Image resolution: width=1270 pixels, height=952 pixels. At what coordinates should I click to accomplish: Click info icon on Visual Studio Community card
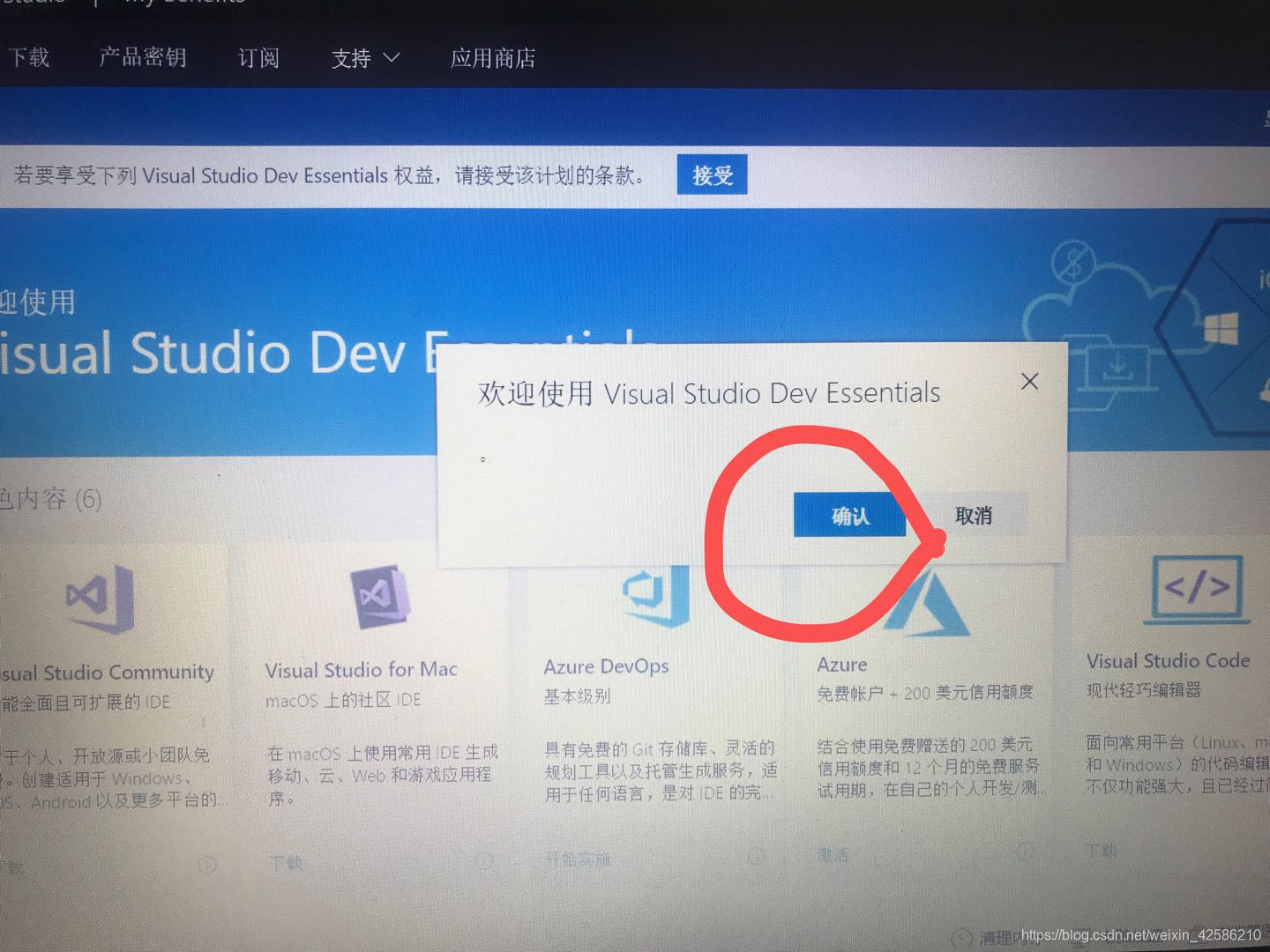(207, 864)
